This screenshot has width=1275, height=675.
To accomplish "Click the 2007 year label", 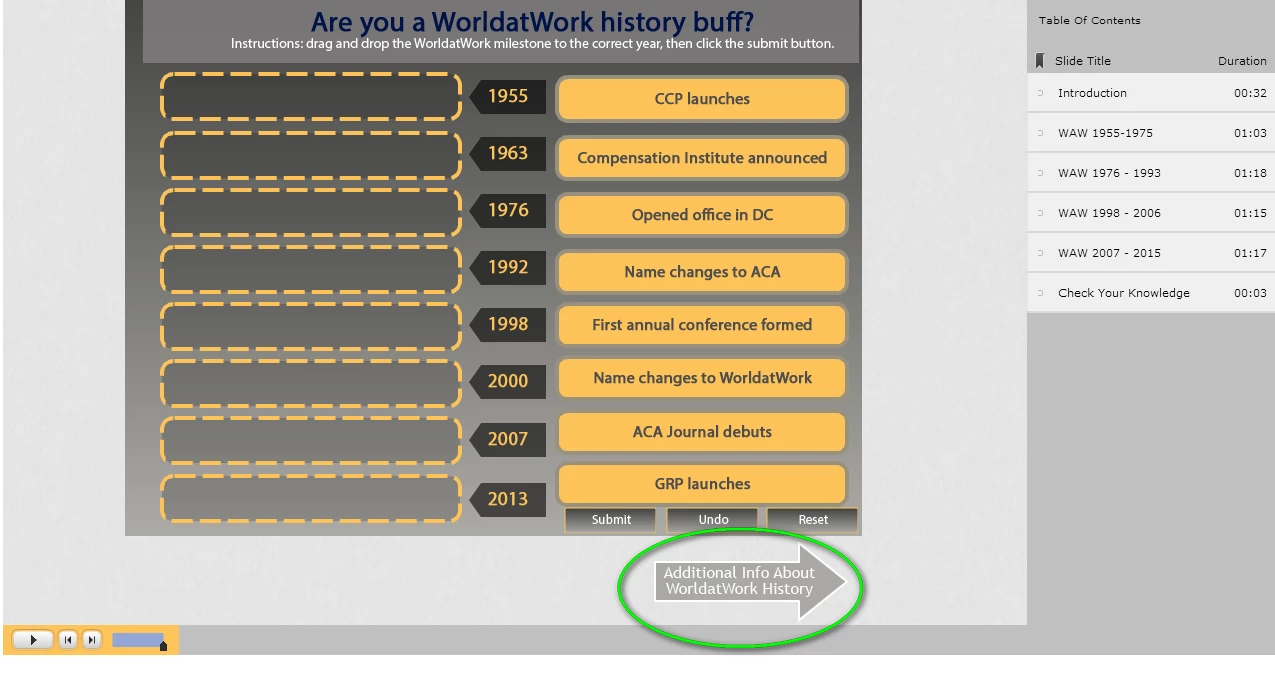I will 508,440.
